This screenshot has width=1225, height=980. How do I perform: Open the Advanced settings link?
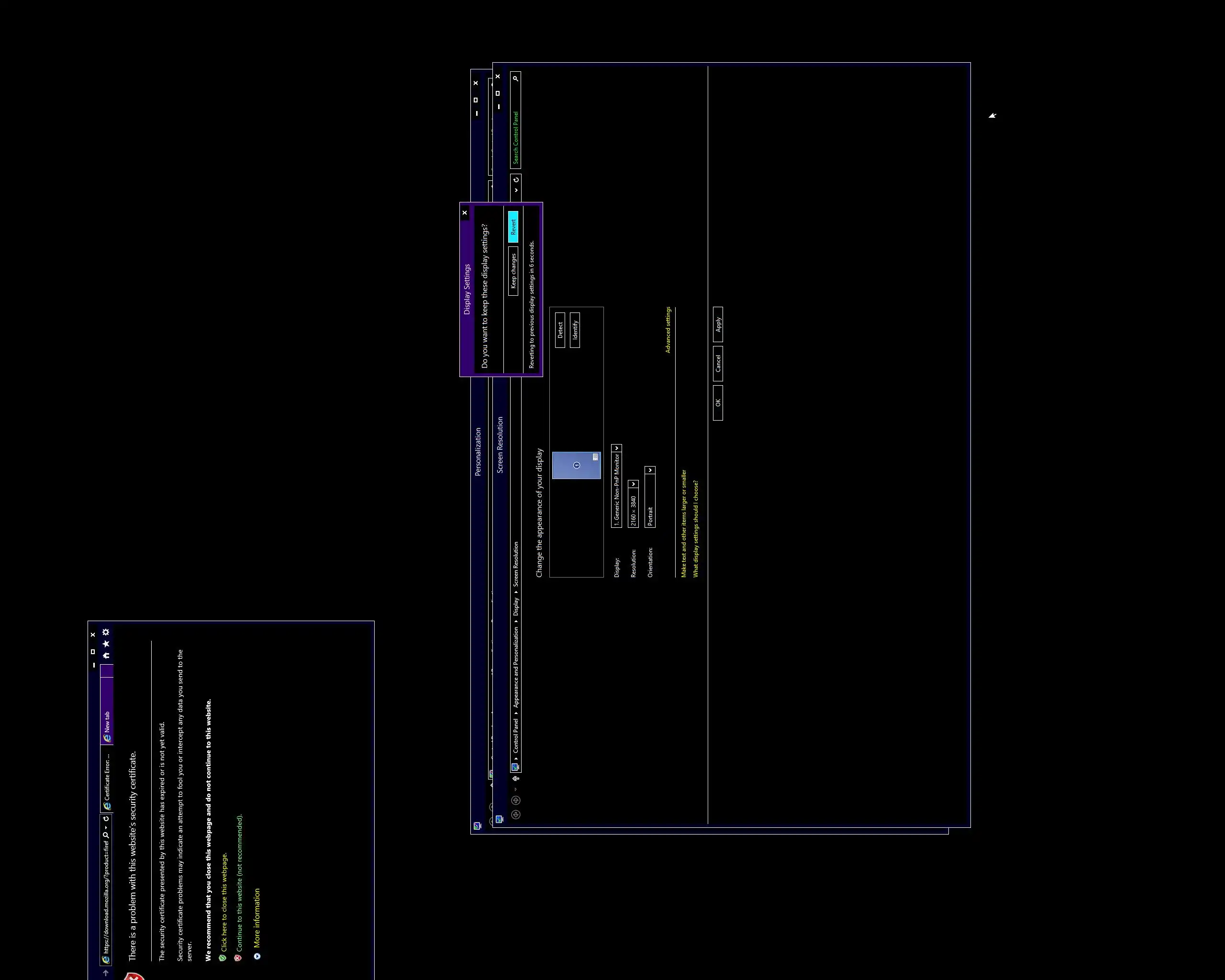click(x=668, y=330)
